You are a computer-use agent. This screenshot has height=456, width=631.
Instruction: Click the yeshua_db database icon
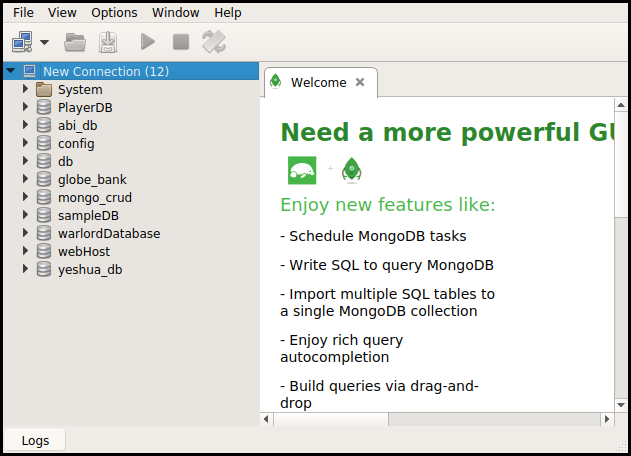point(44,269)
